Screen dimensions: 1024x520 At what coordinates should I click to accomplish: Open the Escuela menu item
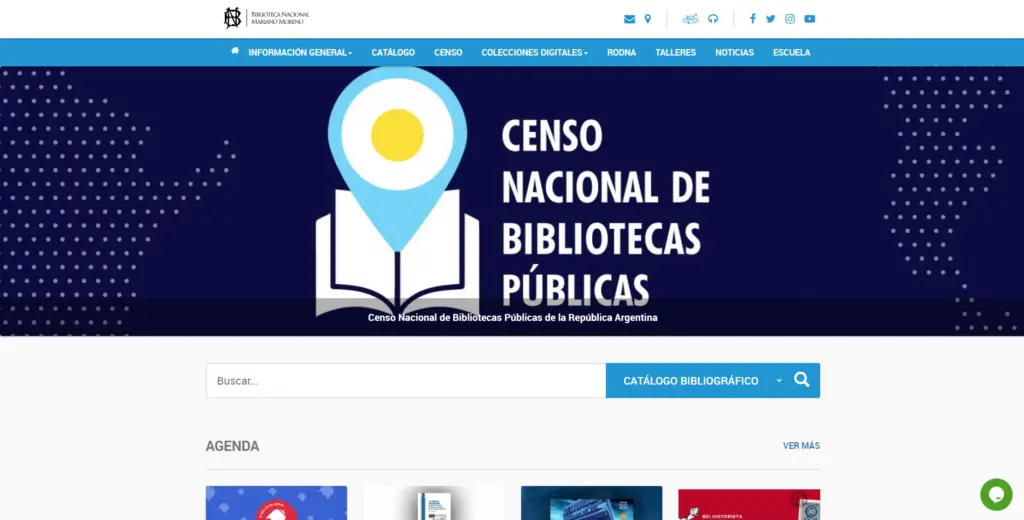click(792, 52)
